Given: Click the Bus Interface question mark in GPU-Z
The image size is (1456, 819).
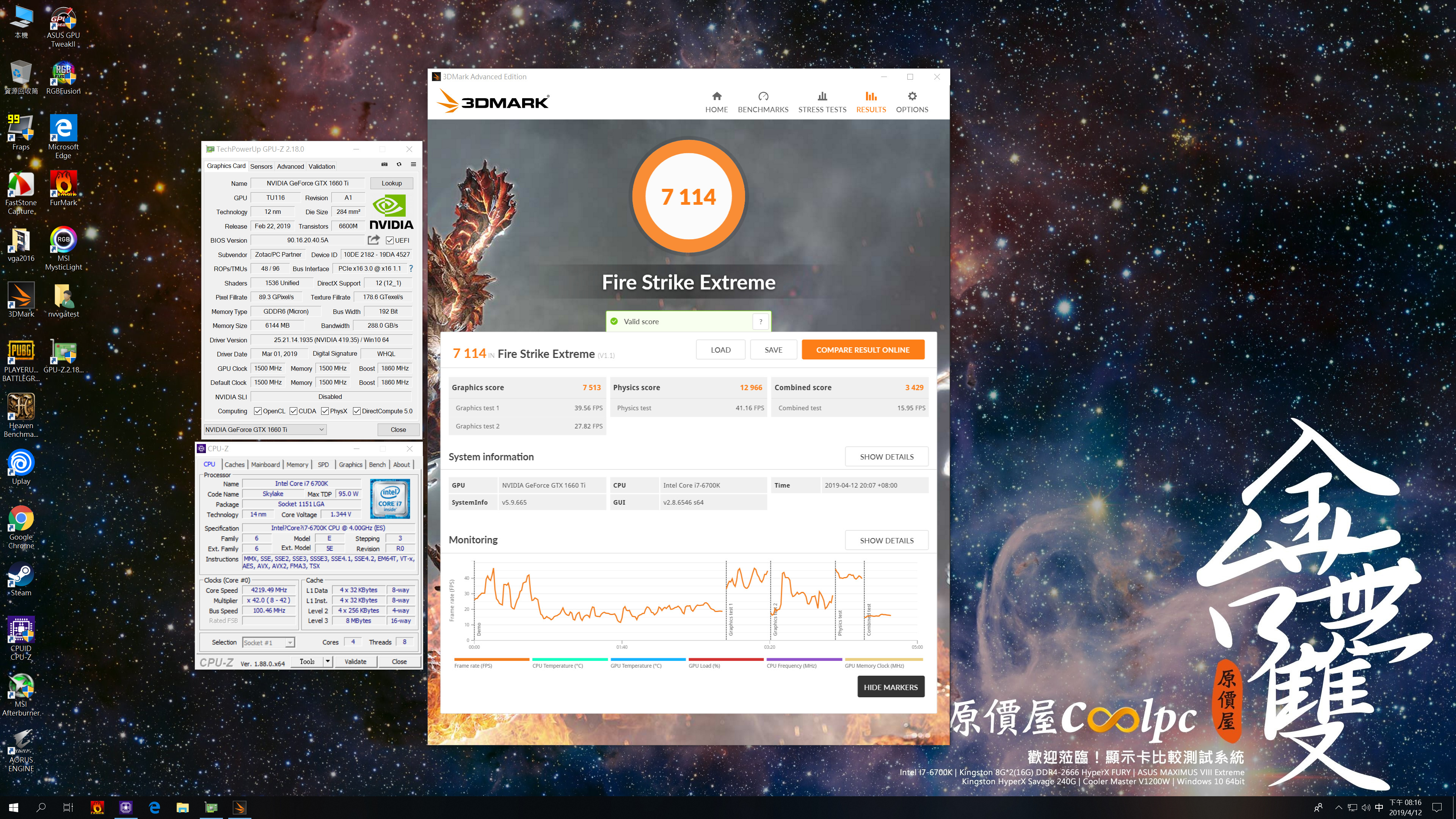Looking at the screenshot, I should point(411,268).
